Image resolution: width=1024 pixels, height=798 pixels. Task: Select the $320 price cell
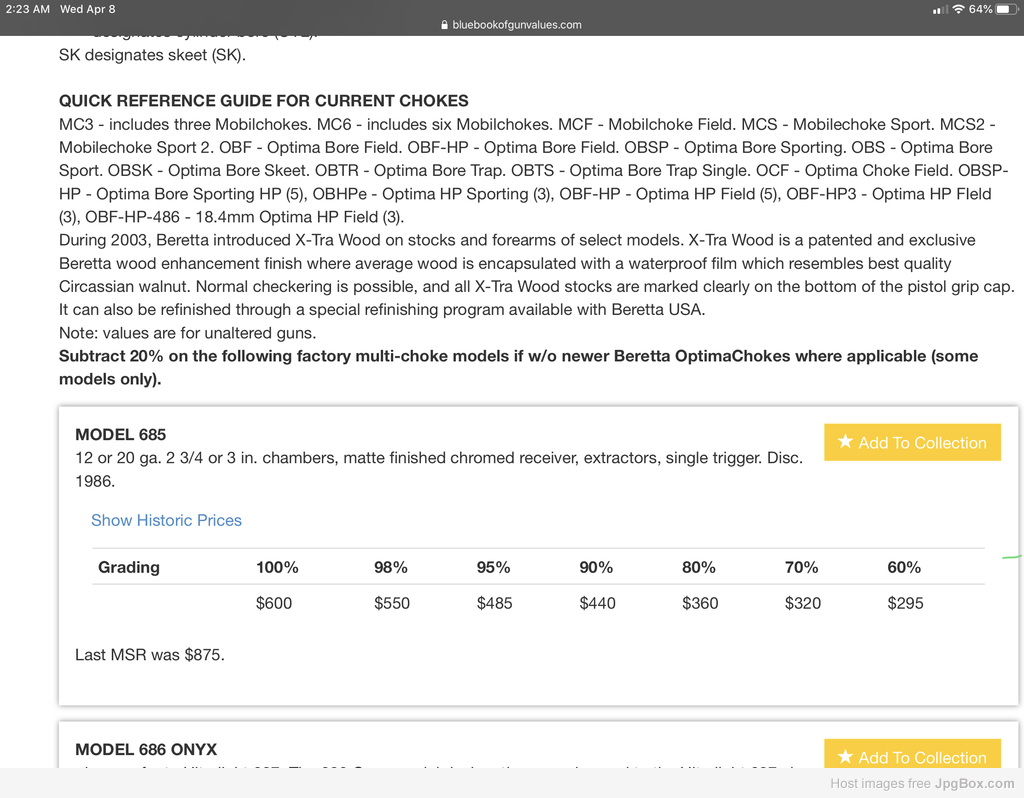(803, 603)
